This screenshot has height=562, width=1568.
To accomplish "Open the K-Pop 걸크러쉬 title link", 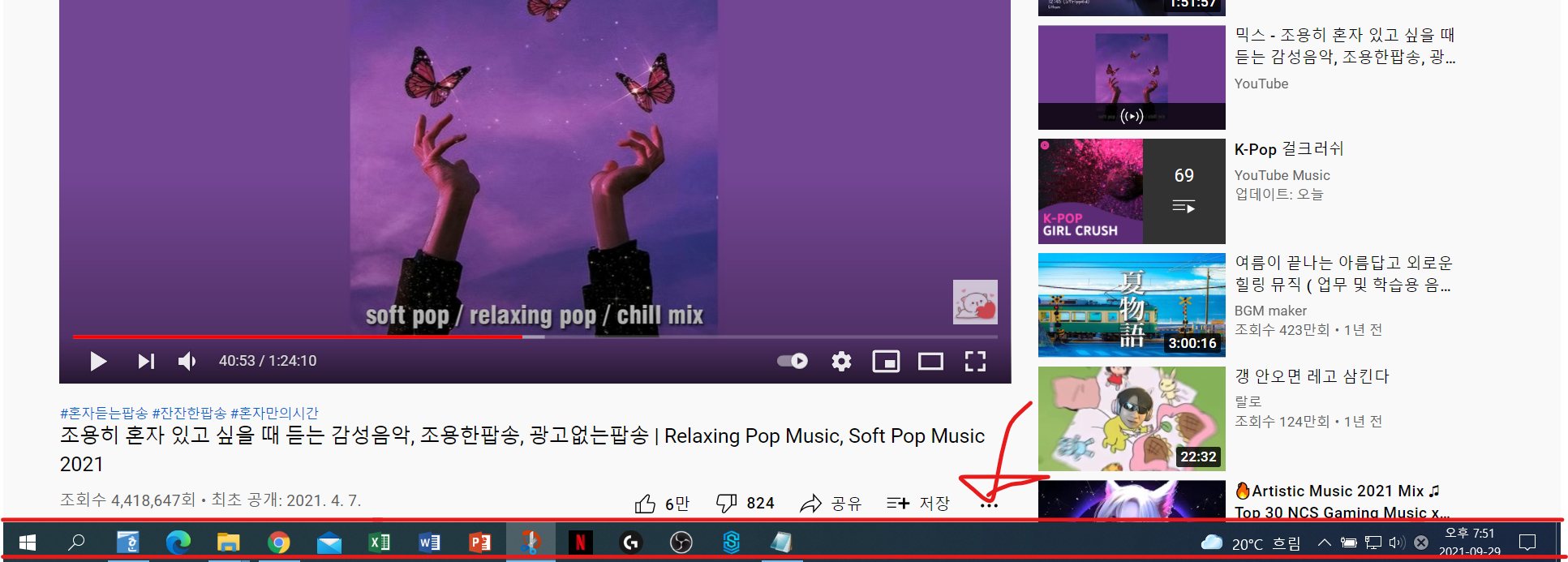I will (1289, 149).
